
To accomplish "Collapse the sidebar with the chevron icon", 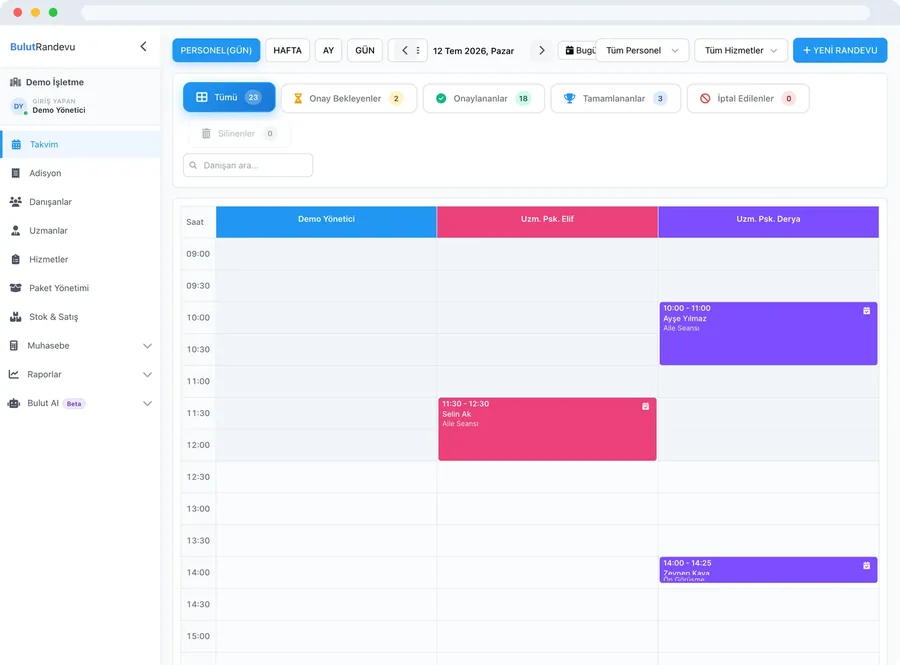I will (143, 46).
